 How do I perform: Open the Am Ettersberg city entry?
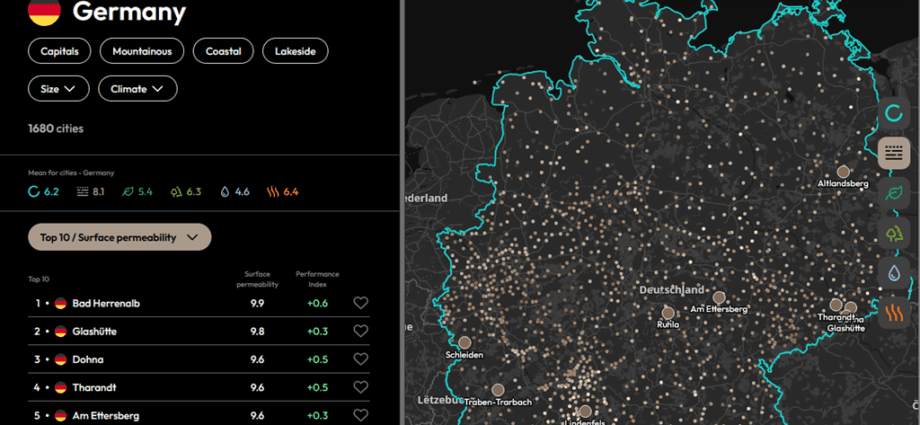(x=199, y=414)
